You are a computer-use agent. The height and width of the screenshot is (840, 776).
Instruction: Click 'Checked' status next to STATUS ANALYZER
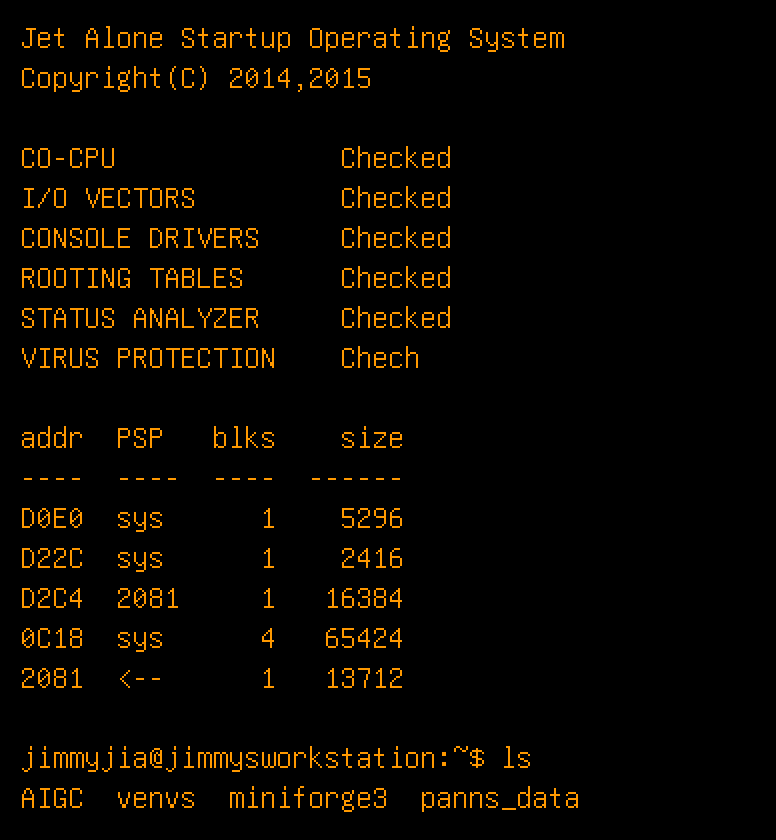click(396, 318)
